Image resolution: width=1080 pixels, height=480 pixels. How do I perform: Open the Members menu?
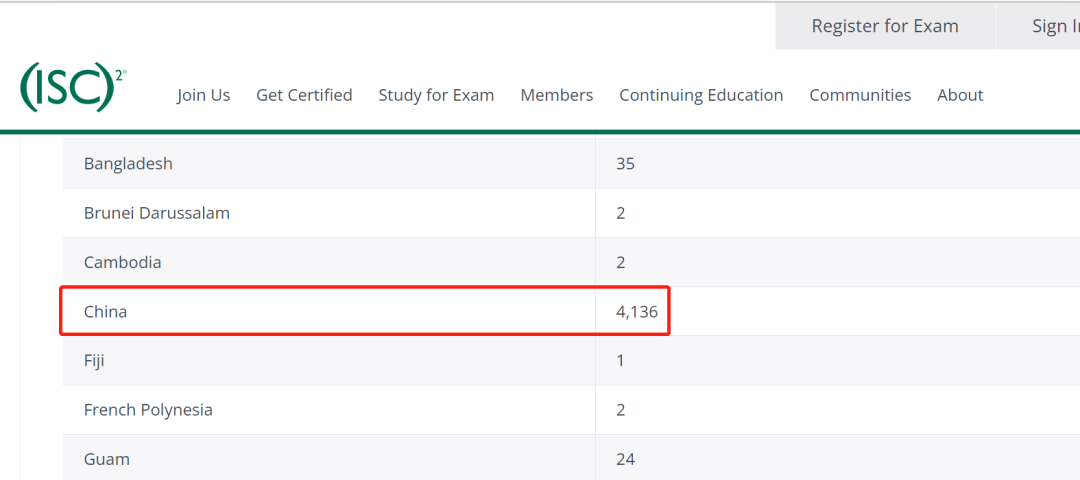coord(556,95)
